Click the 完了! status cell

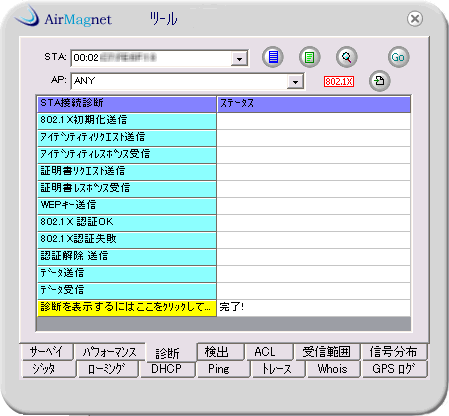coord(313,307)
